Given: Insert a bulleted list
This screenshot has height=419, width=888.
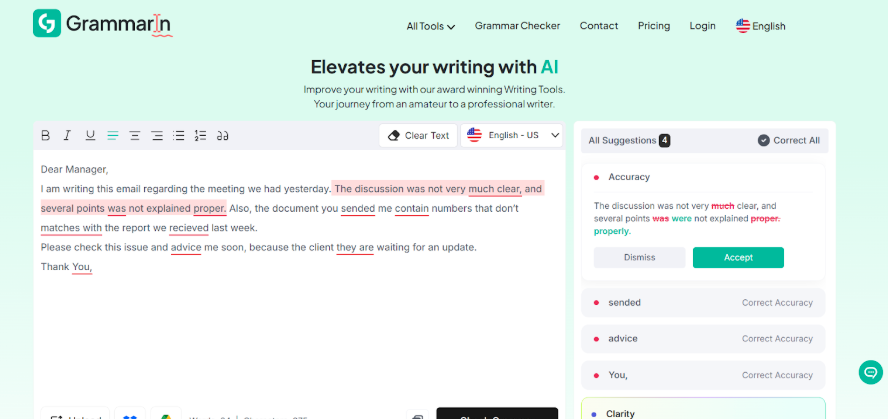Looking at the screenshot, I should tap(179, 136).
